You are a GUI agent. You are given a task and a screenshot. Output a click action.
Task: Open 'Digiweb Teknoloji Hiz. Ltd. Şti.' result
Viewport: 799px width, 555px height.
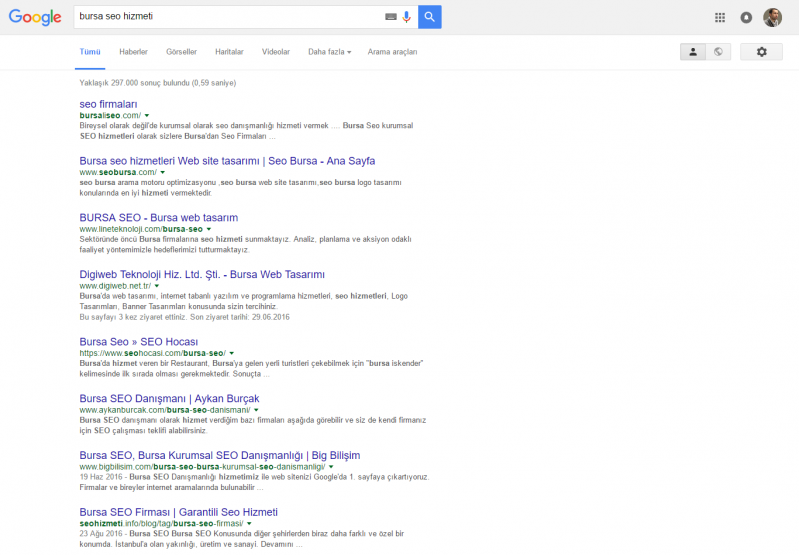pos(202,274)
